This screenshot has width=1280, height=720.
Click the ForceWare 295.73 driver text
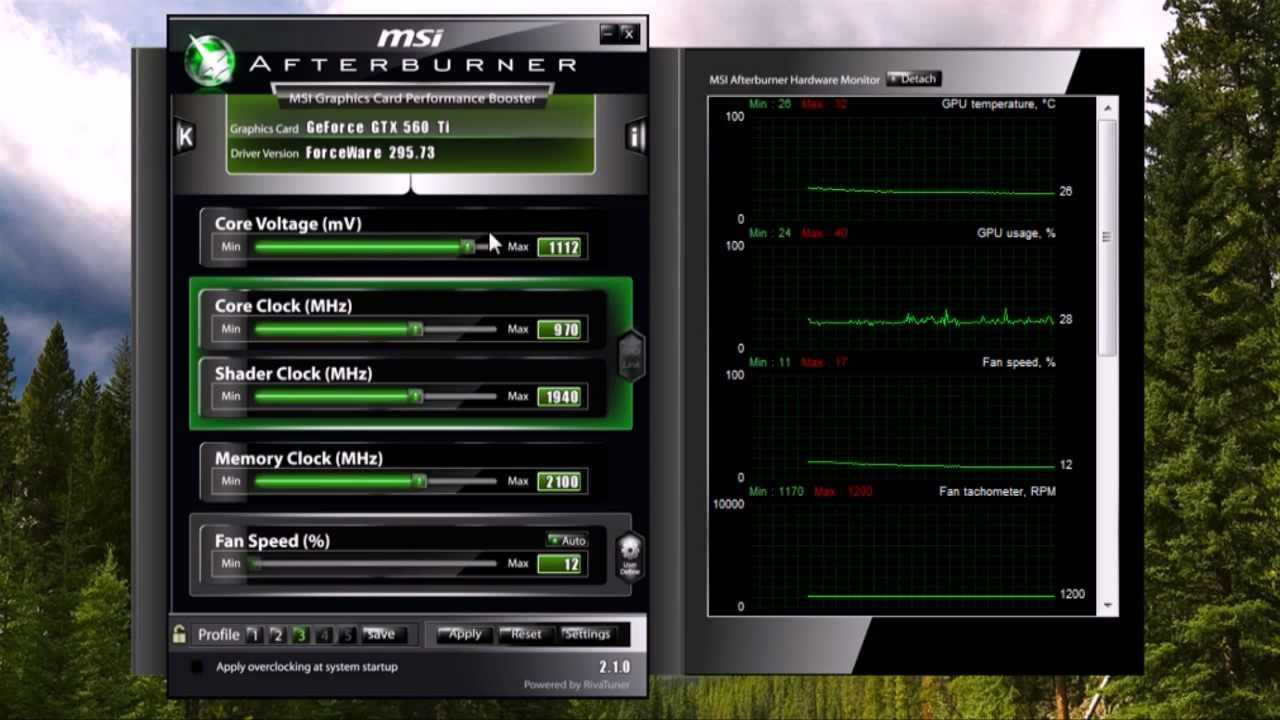click(x=370, y=153)
